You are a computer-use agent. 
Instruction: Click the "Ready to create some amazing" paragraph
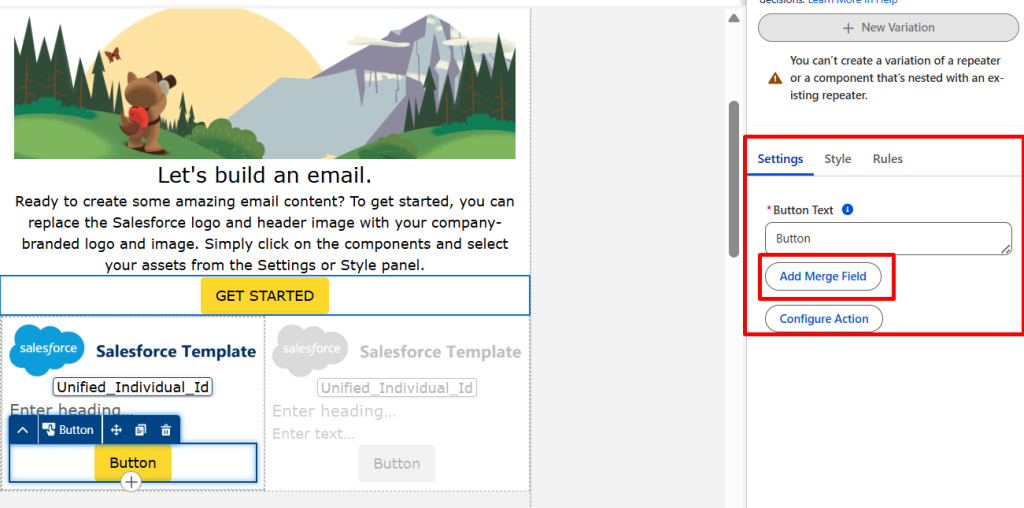point(264,234)
